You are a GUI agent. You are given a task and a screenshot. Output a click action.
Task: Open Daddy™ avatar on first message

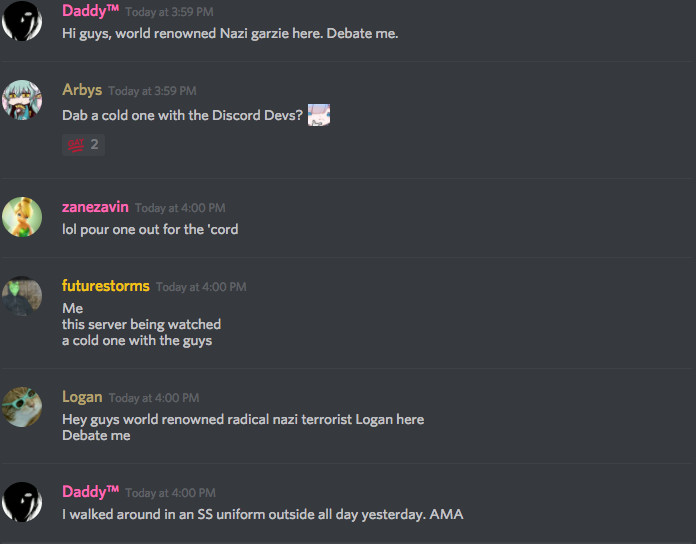(x=22, y=21)
